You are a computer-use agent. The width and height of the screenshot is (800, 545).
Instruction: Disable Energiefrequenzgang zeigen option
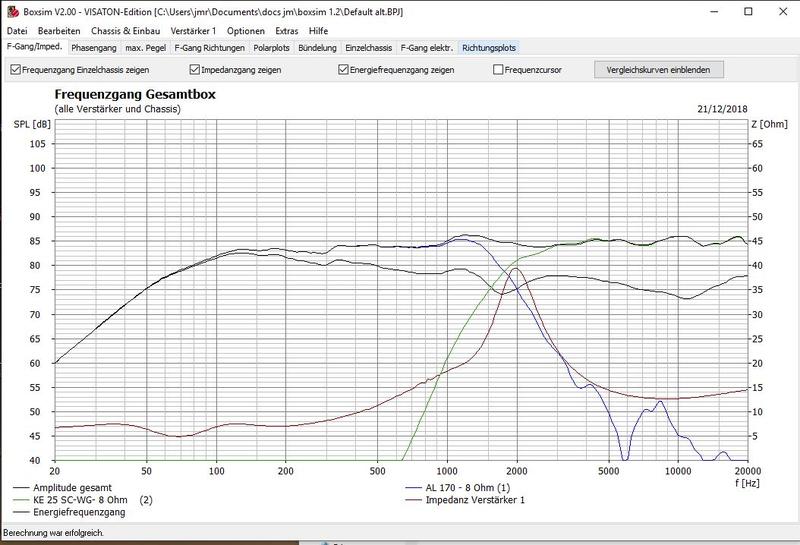pos(344,70)
